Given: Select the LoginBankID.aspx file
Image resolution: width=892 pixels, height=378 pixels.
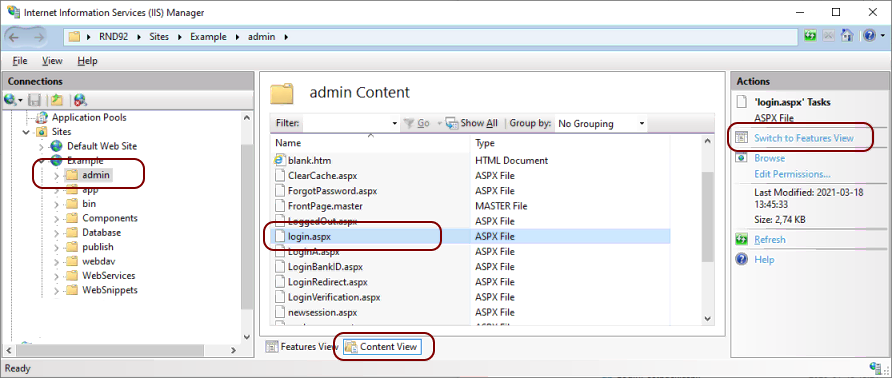Looking at the screenshot, I should tap(325, 266).
